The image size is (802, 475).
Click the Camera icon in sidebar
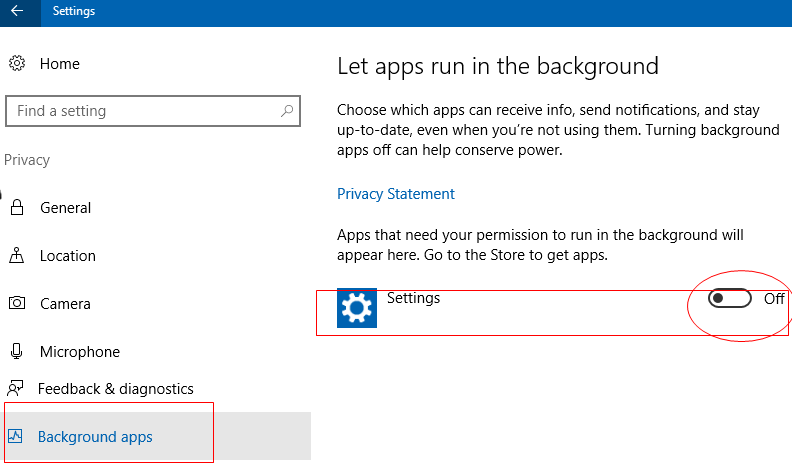[x=17, y=303]
